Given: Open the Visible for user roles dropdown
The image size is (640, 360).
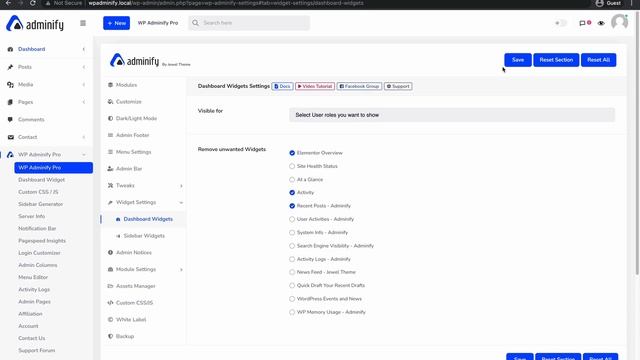Looking at the screenshot, I should (452, 115).
